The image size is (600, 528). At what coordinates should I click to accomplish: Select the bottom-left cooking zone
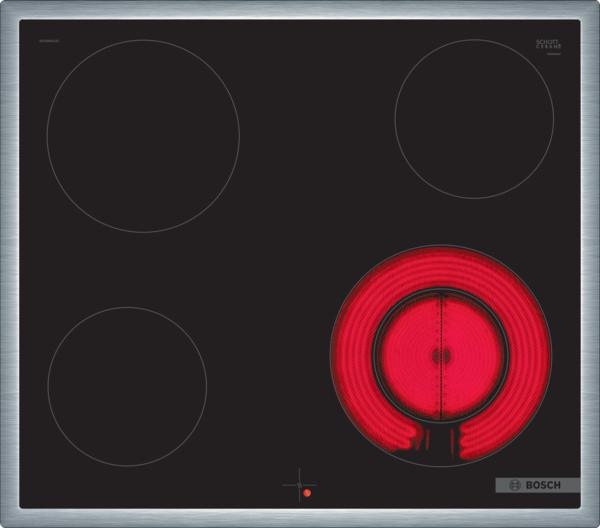pos(127,386)
